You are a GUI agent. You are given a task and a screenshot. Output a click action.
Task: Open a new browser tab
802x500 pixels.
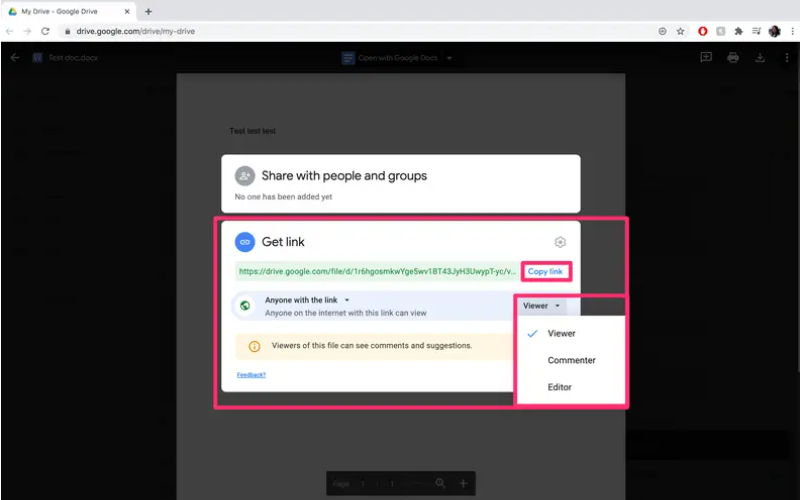(x=148, y=11)
